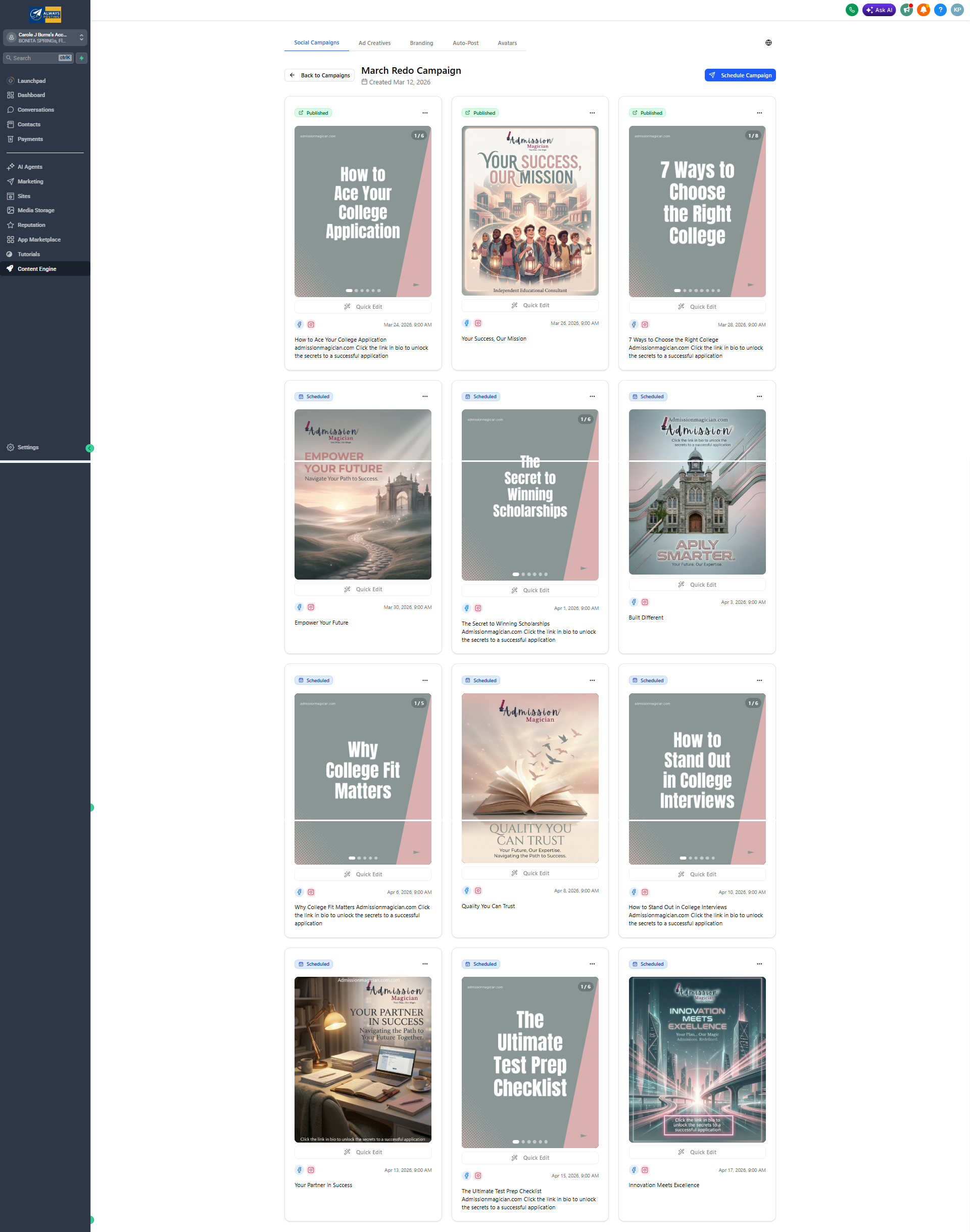The height and width of the screenshot is (1232, 970).
Task: Open the overflow menu on How to Ace Your College Application
Action: [x=425, y=113]
